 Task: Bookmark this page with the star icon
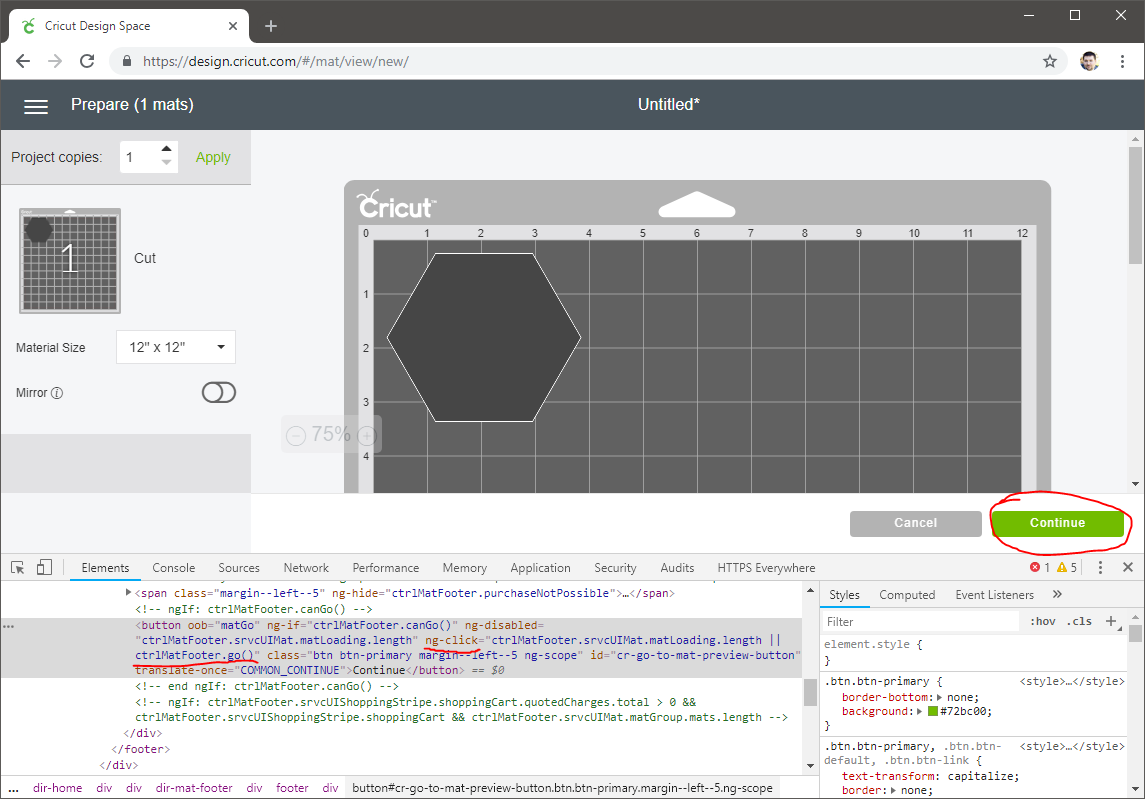click(1050, 61)
